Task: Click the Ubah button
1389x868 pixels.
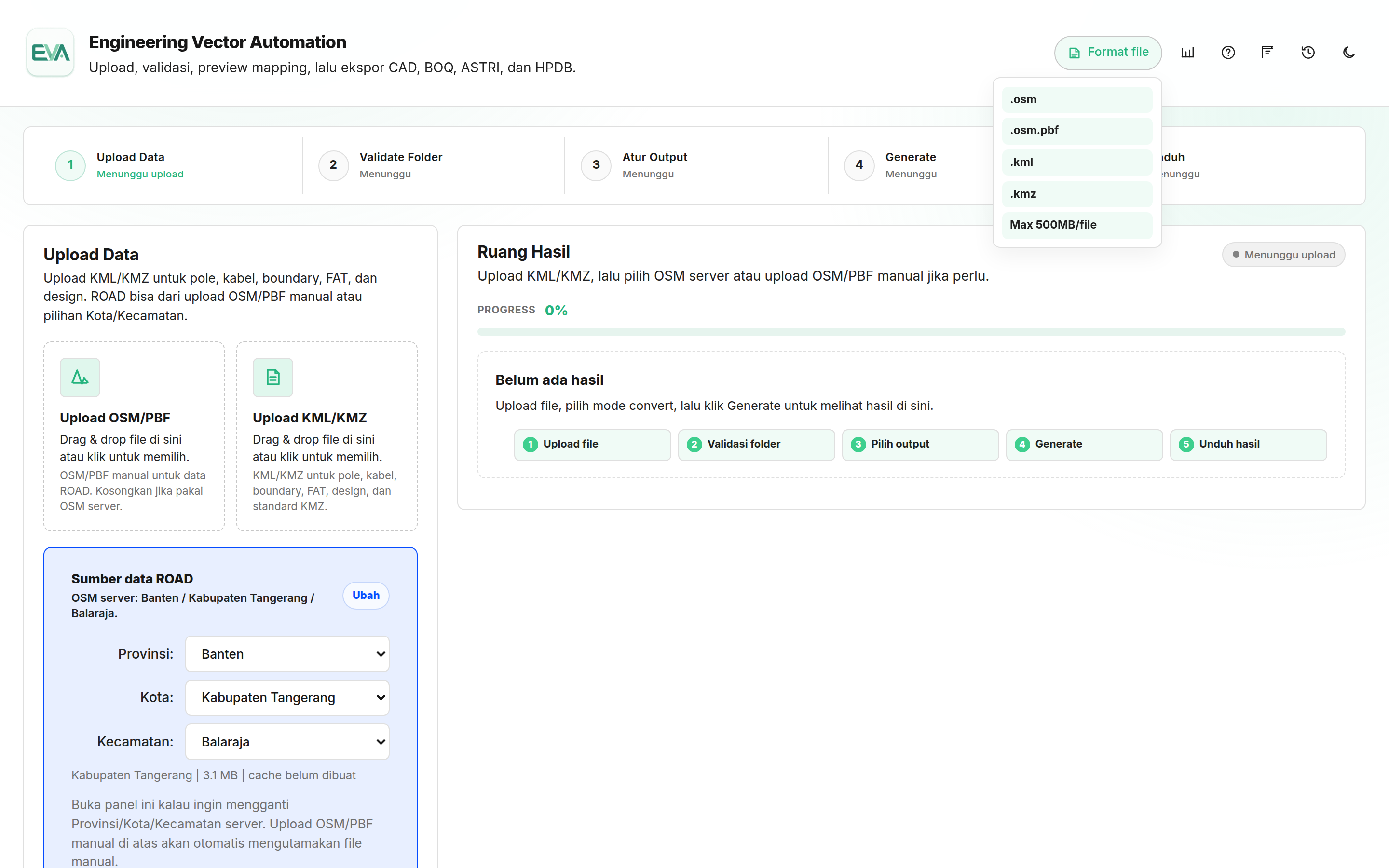Action: pyautogui.click(x=366, y=596)
